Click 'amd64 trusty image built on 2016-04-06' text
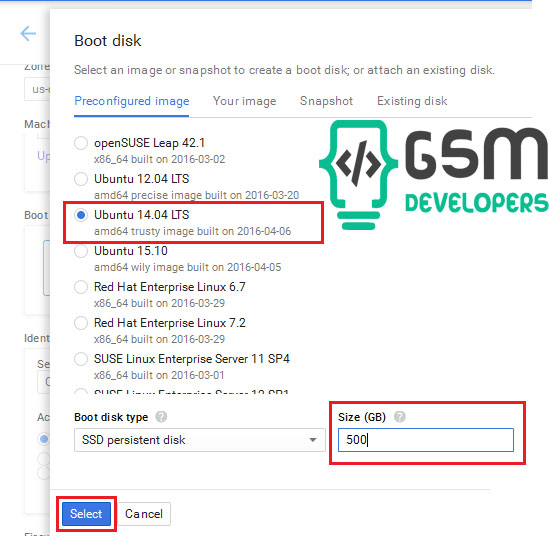549x541 pixels. [x=193, y=231]
